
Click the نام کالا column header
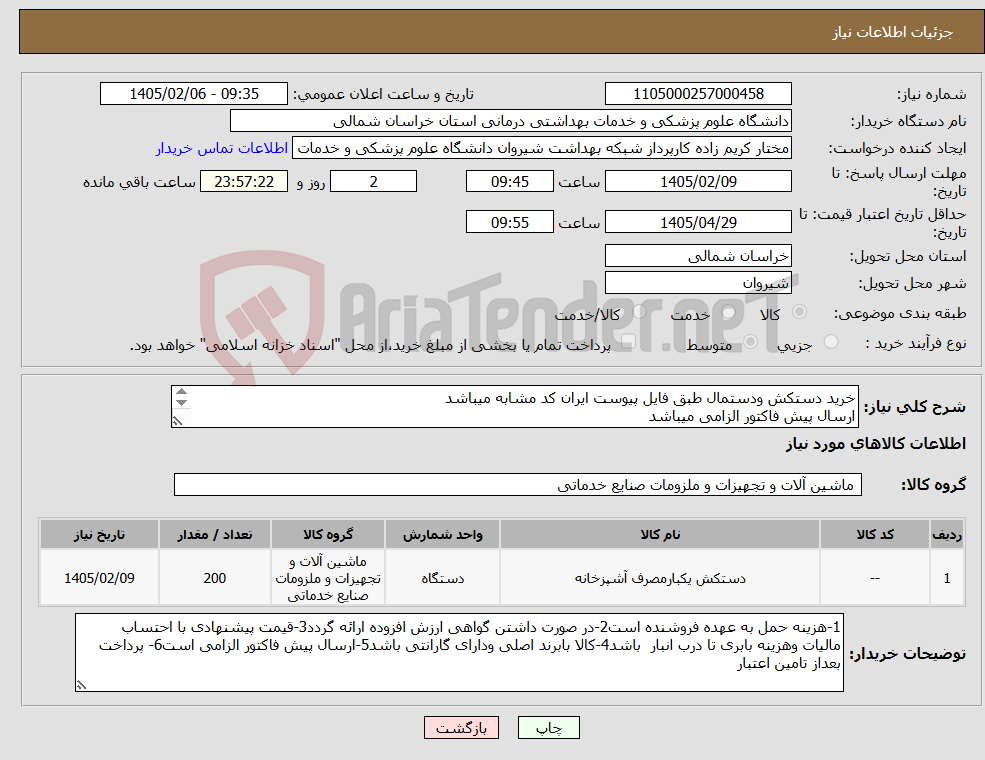pyautogui.click(x=660, y=535)
